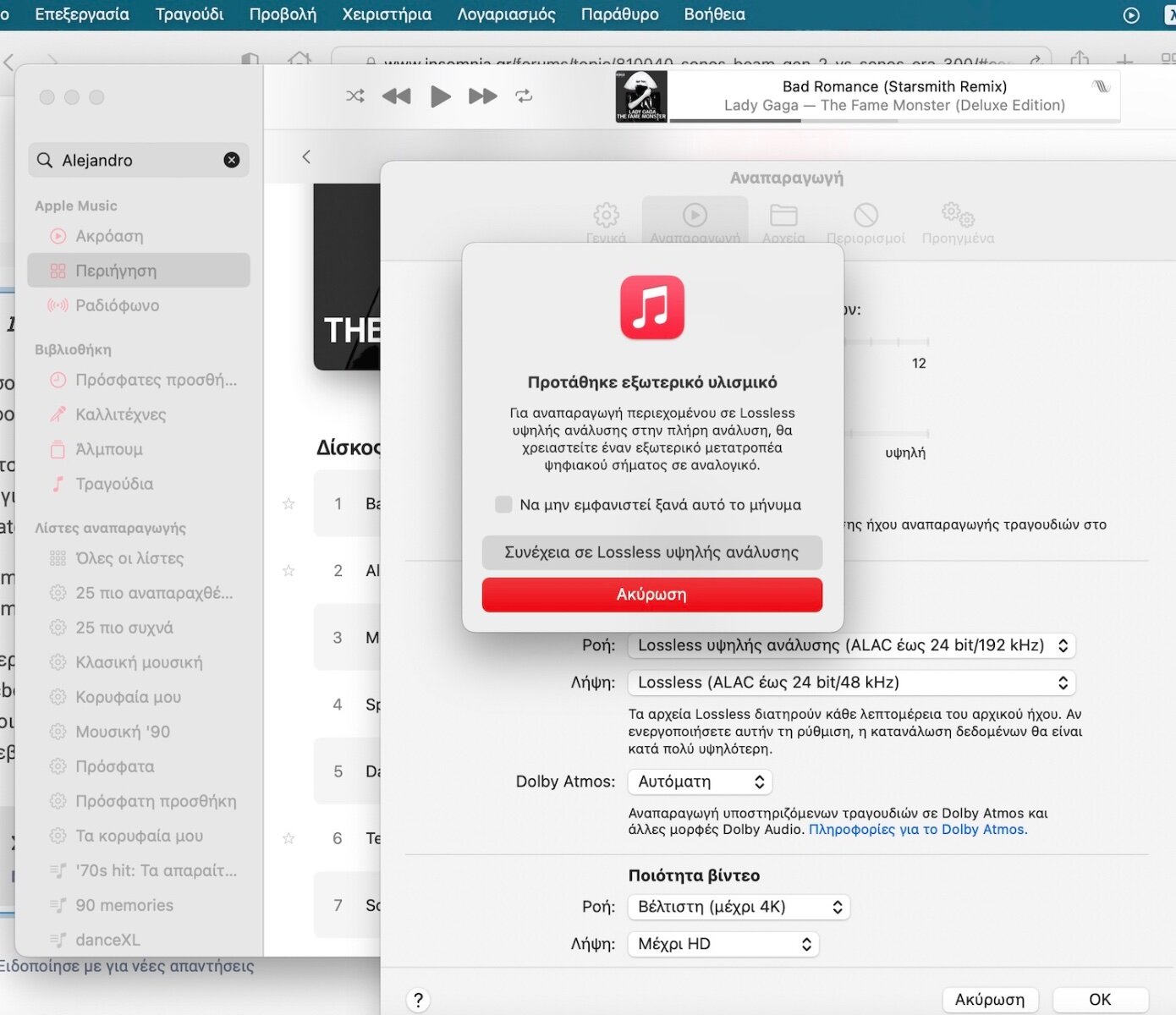The height and width of the screenshot is (1015, 1176).
Task: Open Λογαριασμός menu
Action: point(506,14)
